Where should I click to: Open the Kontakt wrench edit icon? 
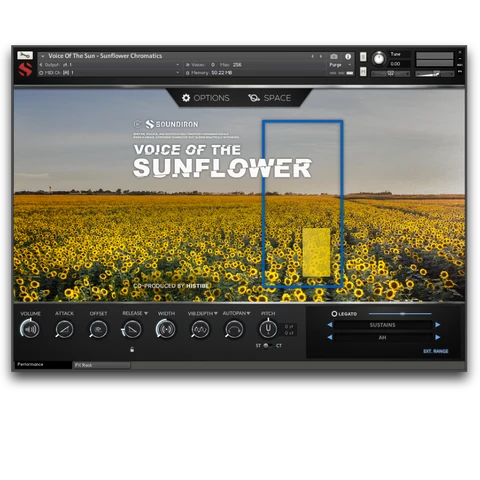25,55
